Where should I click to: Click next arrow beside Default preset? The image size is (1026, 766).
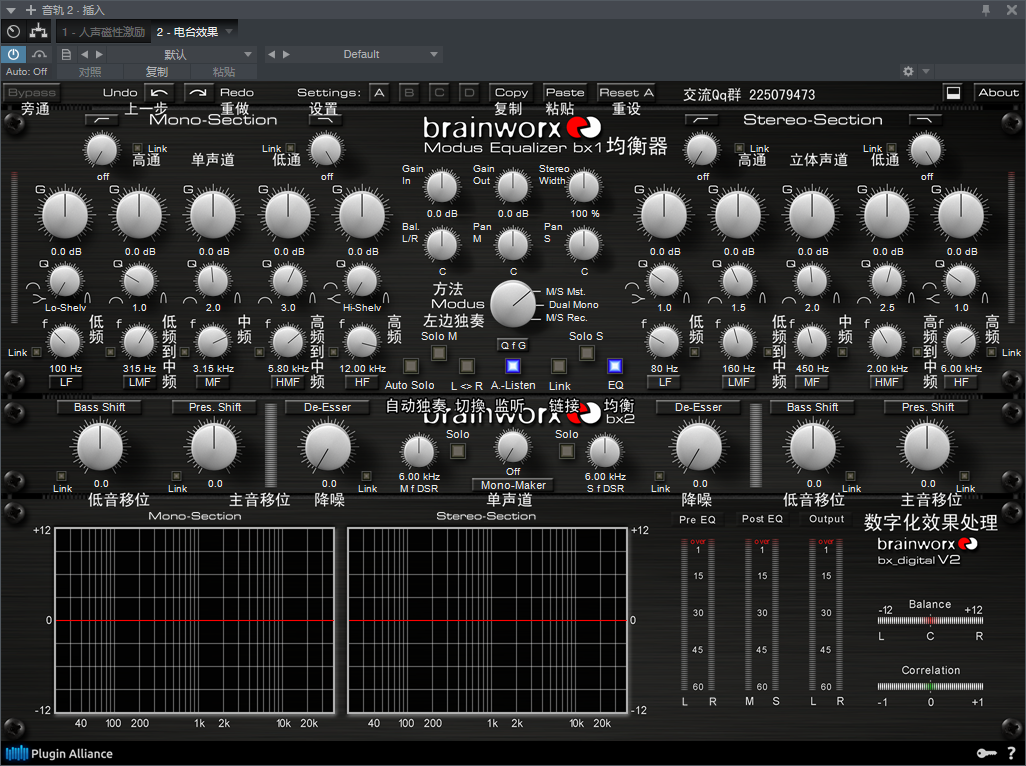pos(286,54)
